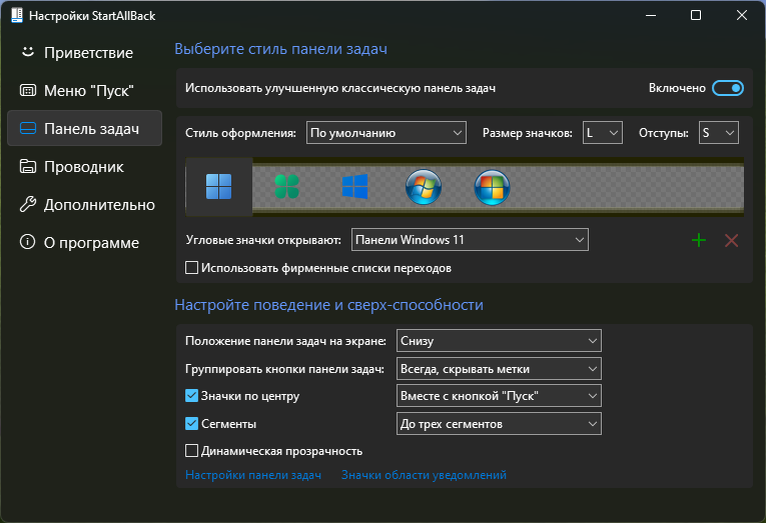
Task: Choose the green clover start button icon
Action: point(287,187)
